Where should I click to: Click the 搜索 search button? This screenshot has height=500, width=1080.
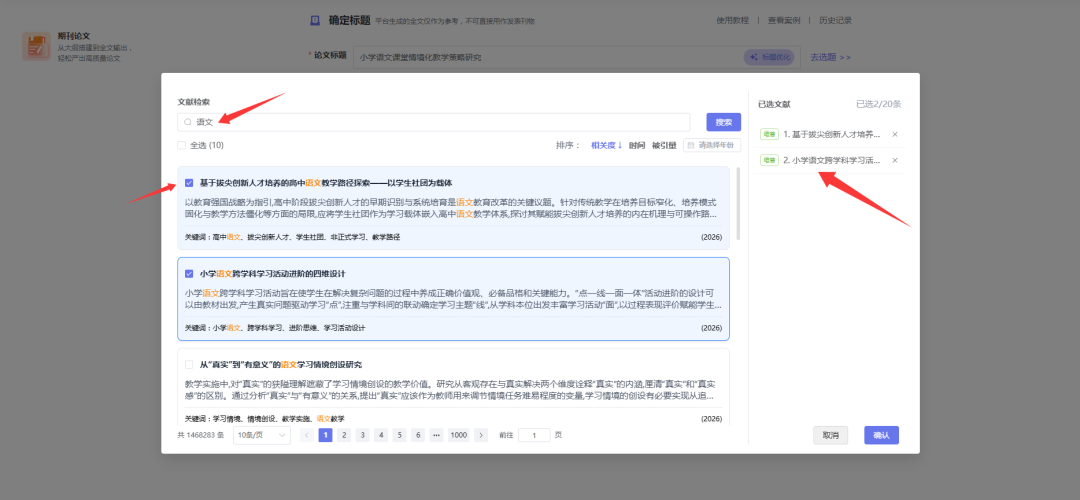723,122
